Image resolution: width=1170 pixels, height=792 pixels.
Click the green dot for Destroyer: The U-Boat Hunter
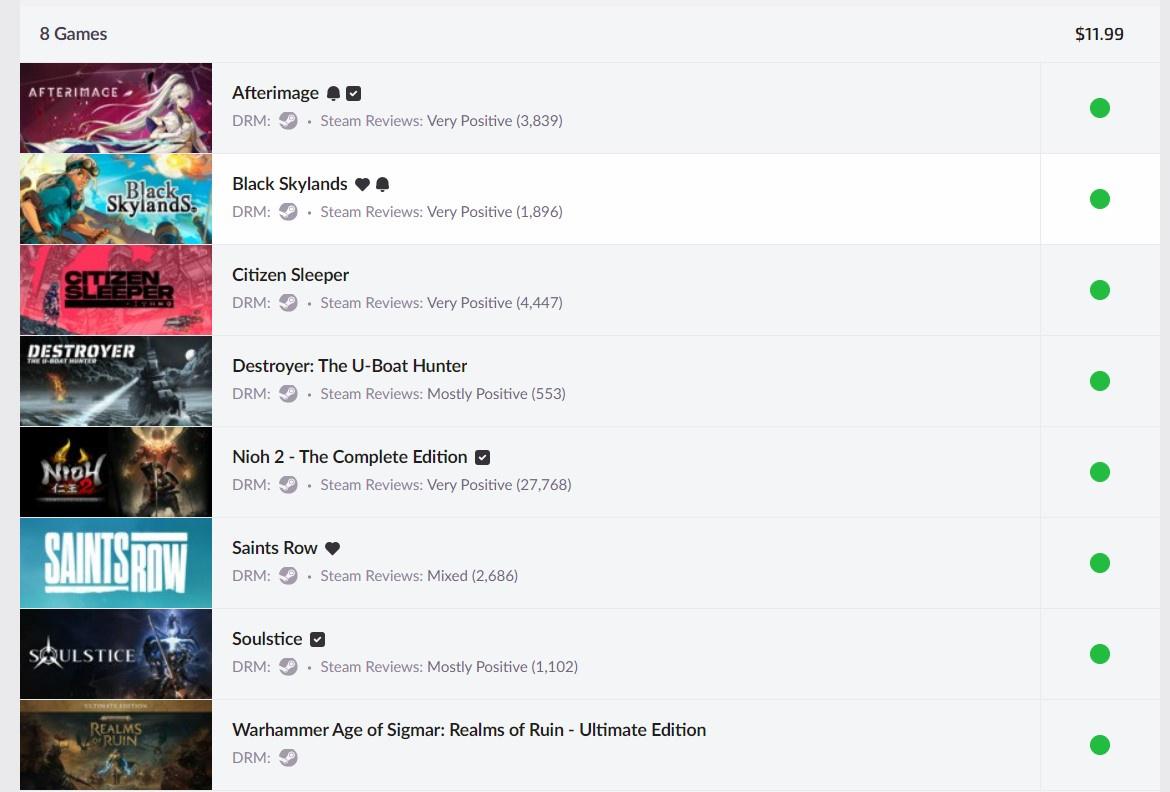pyautogui.click(x=1100, y=381)
